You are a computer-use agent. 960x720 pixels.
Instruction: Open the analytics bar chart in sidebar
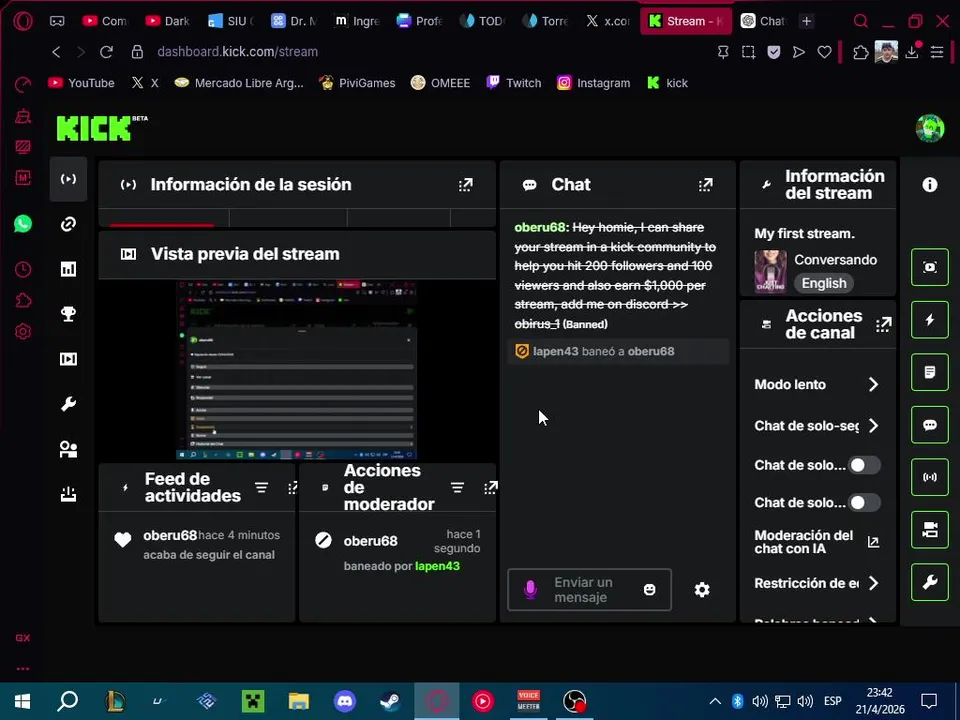coord(68,269)
